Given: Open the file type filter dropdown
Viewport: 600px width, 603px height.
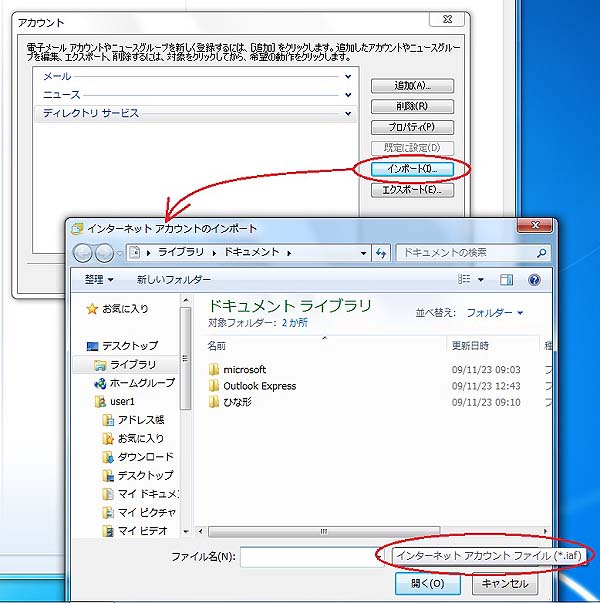Looking at the screenshot, I should pyautogui.click(x=487, y=555).
